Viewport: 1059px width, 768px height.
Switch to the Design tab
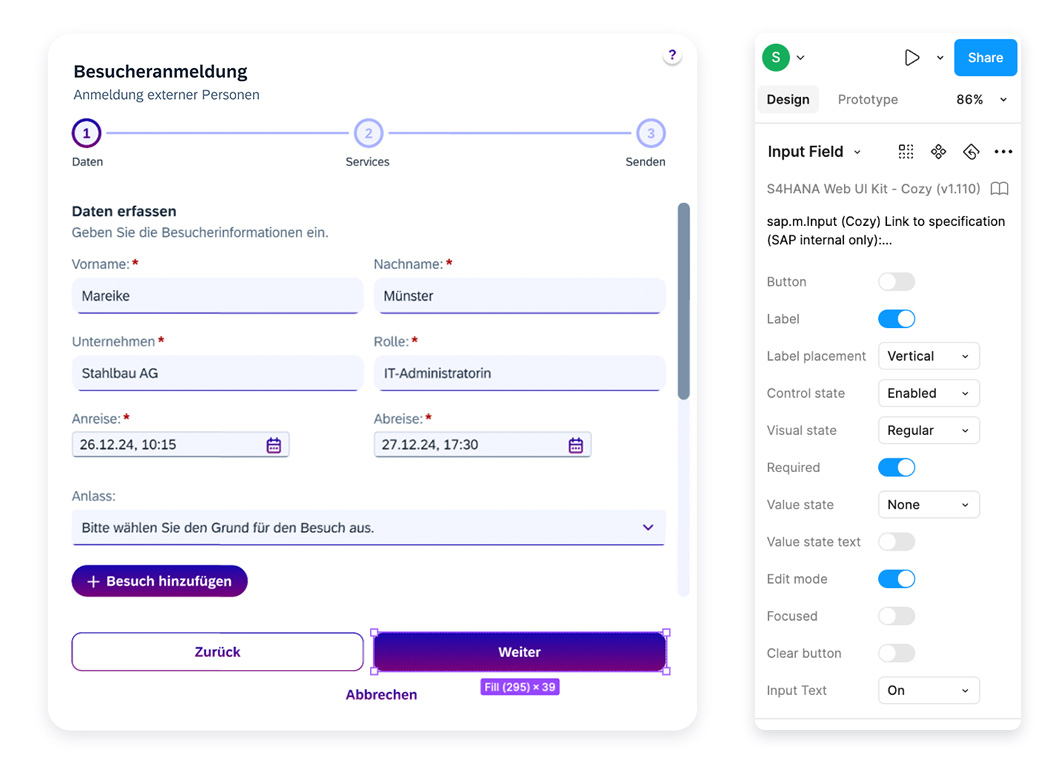[x=787, y=99]
